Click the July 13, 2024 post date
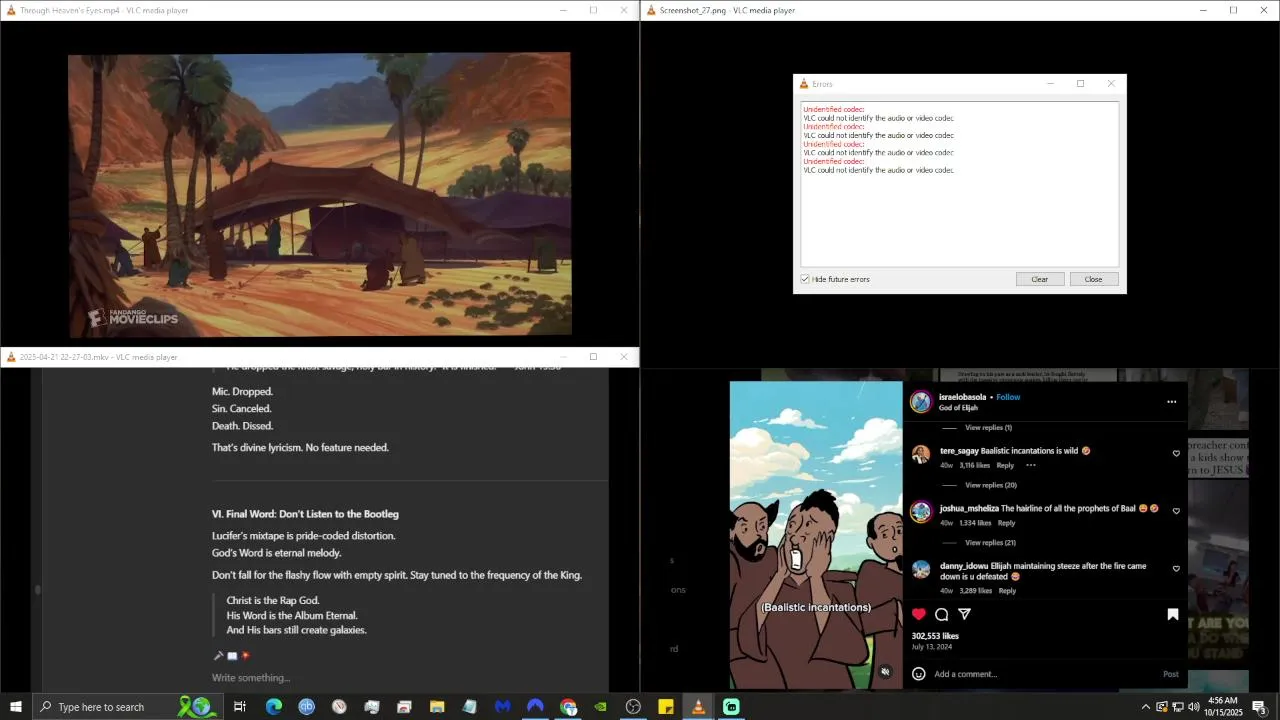1280x720 pixels. pyautogui.click(x=931, y=647)
